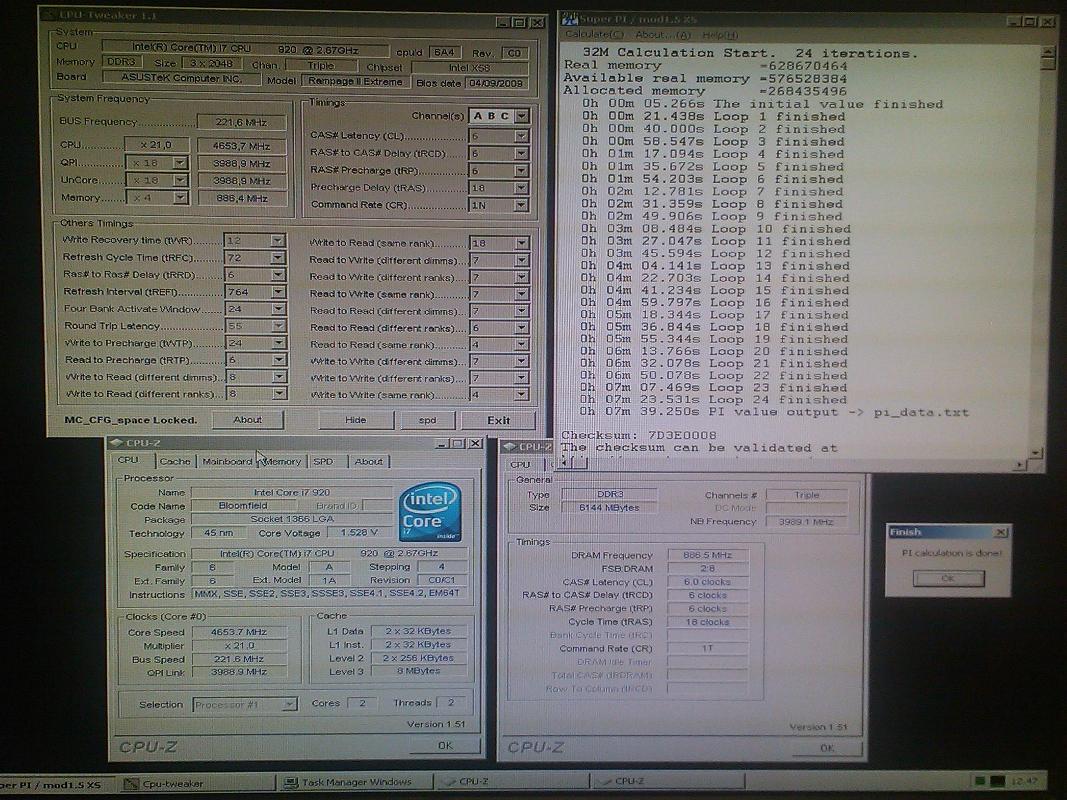Open the RAS# Precharge (tRP) dropdown
Image resolution: width=1067 pixels, height=800 pixels.
coord(521,171)
